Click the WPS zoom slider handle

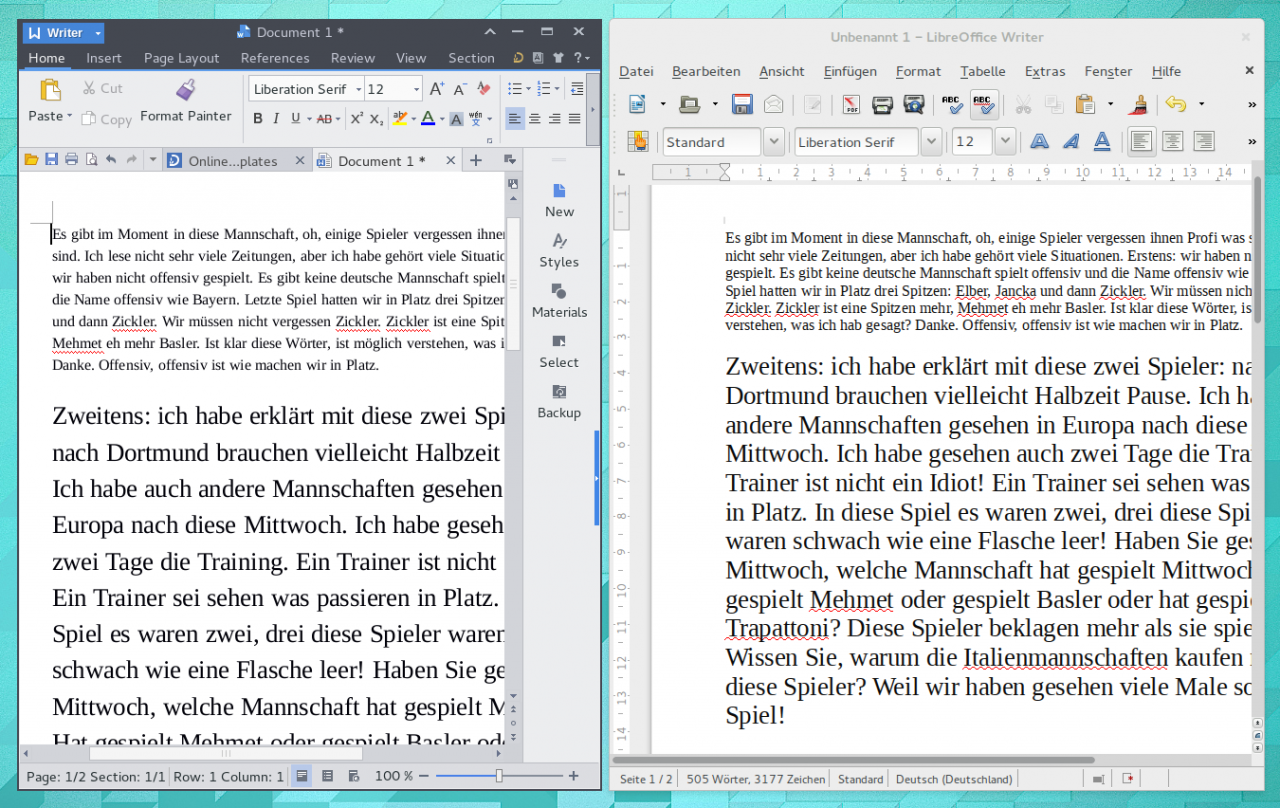tap(499, 776)
